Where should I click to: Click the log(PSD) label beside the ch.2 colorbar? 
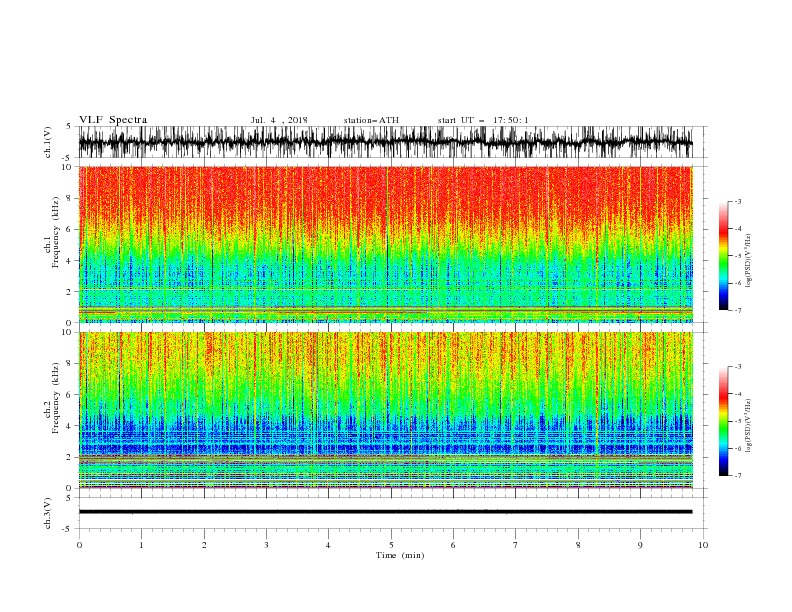[x=748, y=426]
